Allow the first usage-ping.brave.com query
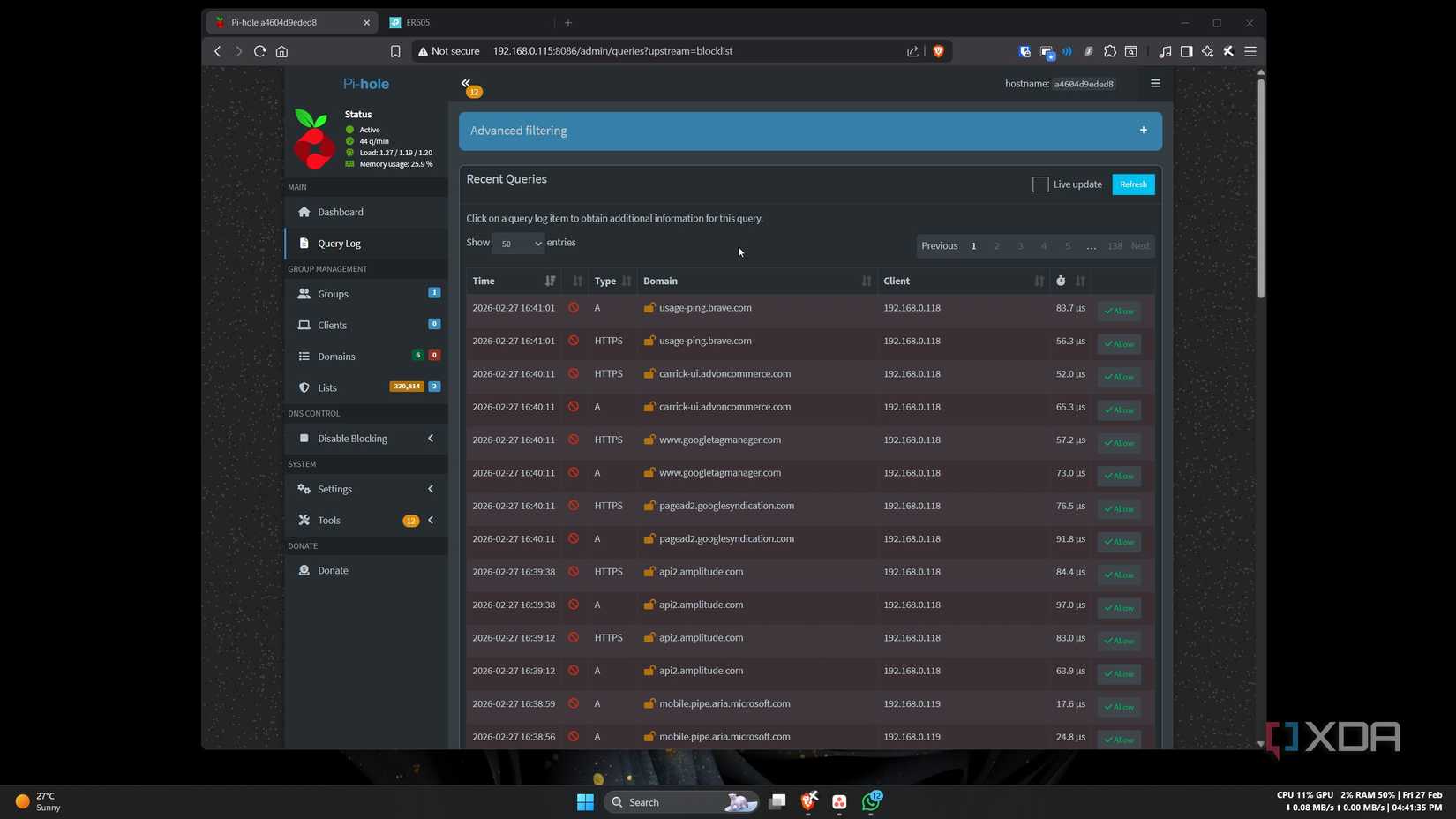The height and width of the screenshot is (819, 1456). [1119, 312]
